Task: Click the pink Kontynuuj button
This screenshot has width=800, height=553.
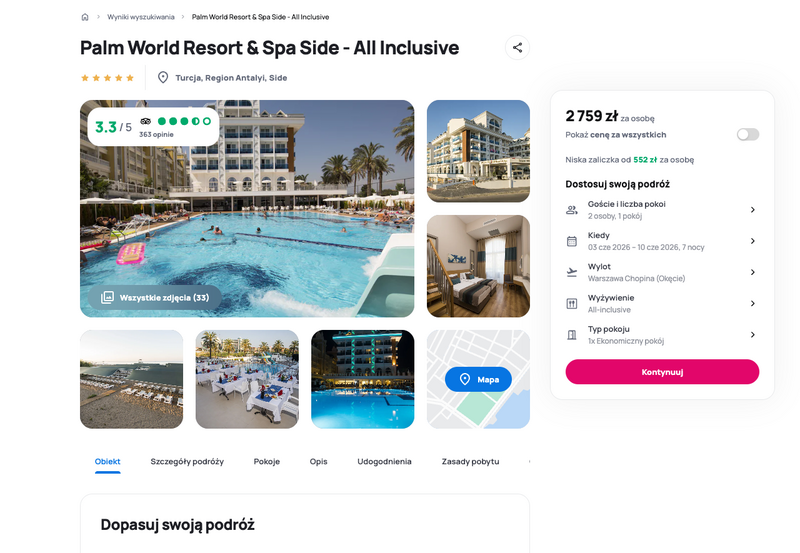Action: 662,372
